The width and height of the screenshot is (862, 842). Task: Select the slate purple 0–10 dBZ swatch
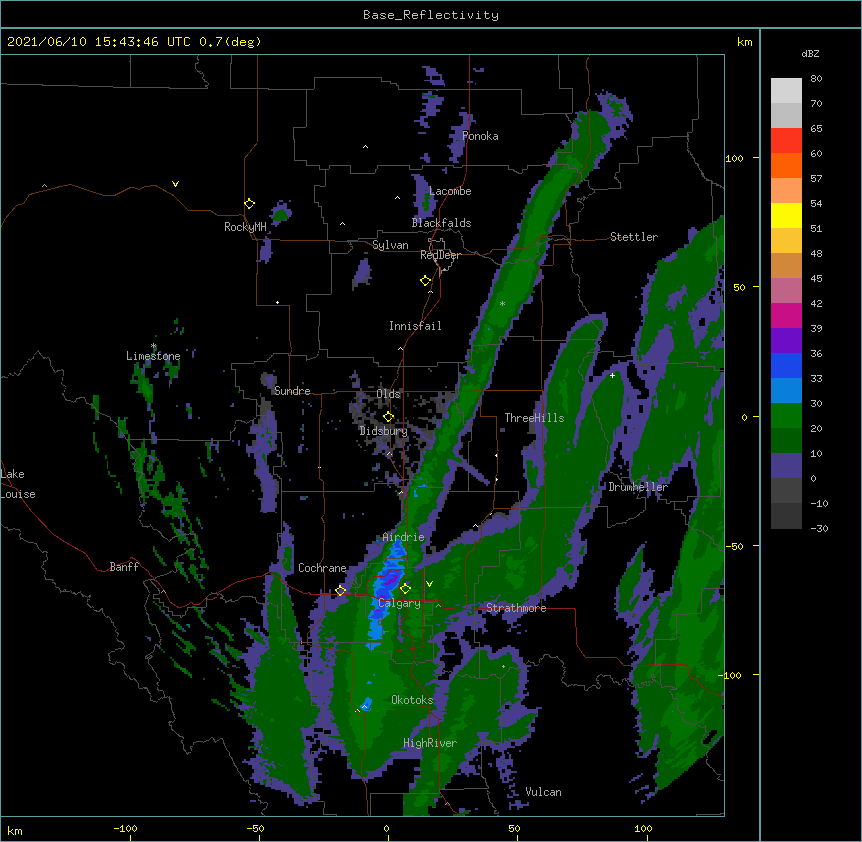tap(786, 466)
